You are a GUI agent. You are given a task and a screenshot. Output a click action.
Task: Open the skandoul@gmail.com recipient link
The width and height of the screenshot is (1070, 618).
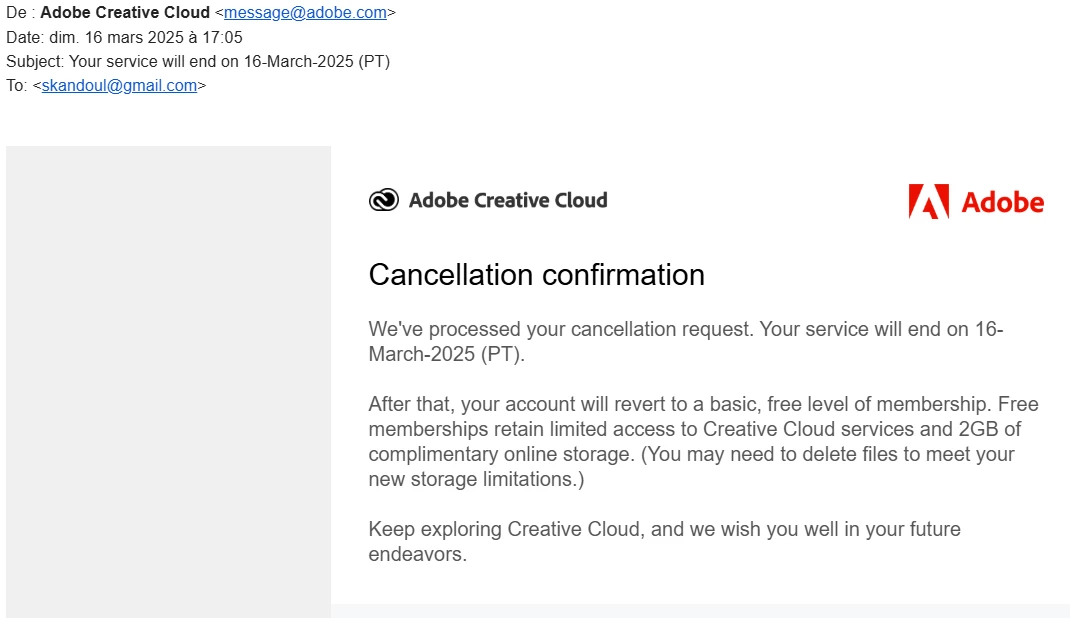point(119,86)
